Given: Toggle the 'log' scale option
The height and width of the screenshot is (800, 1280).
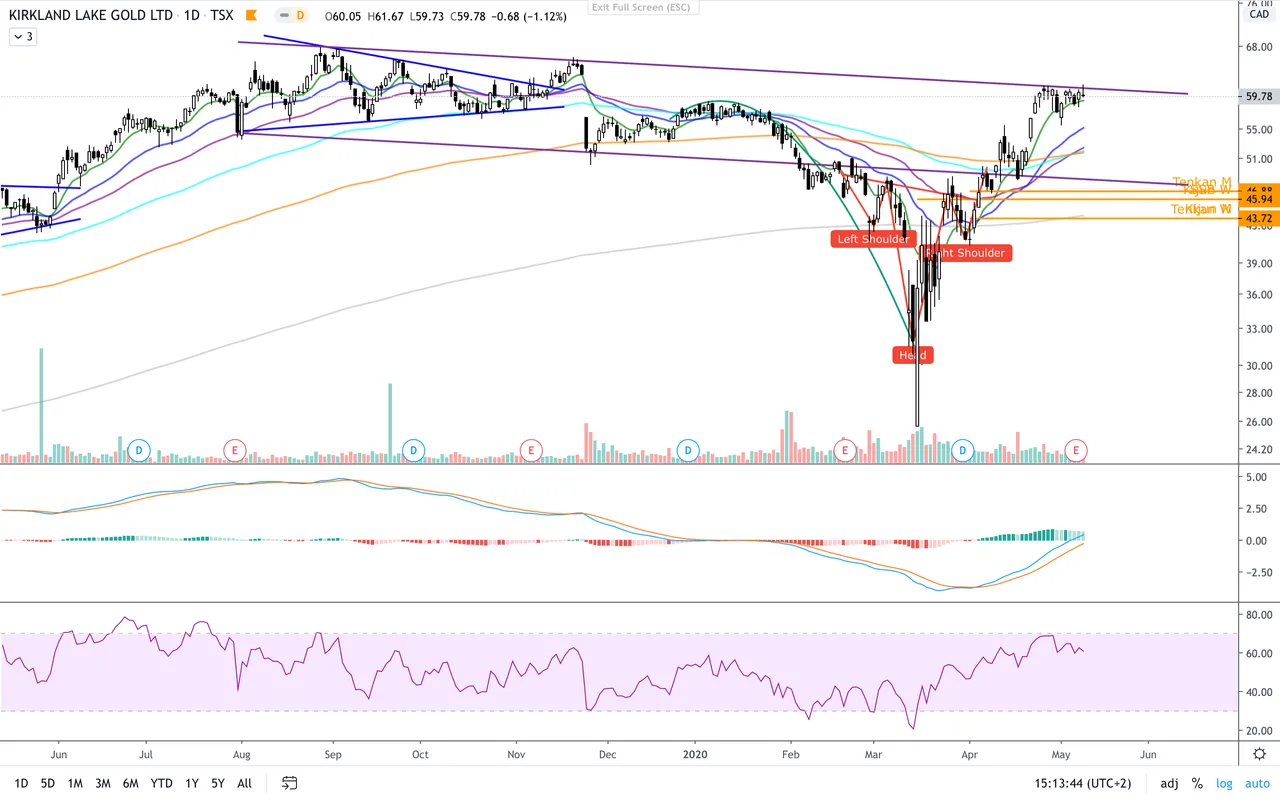Looking at the screenshot, I should click(x=1224, y=783).
